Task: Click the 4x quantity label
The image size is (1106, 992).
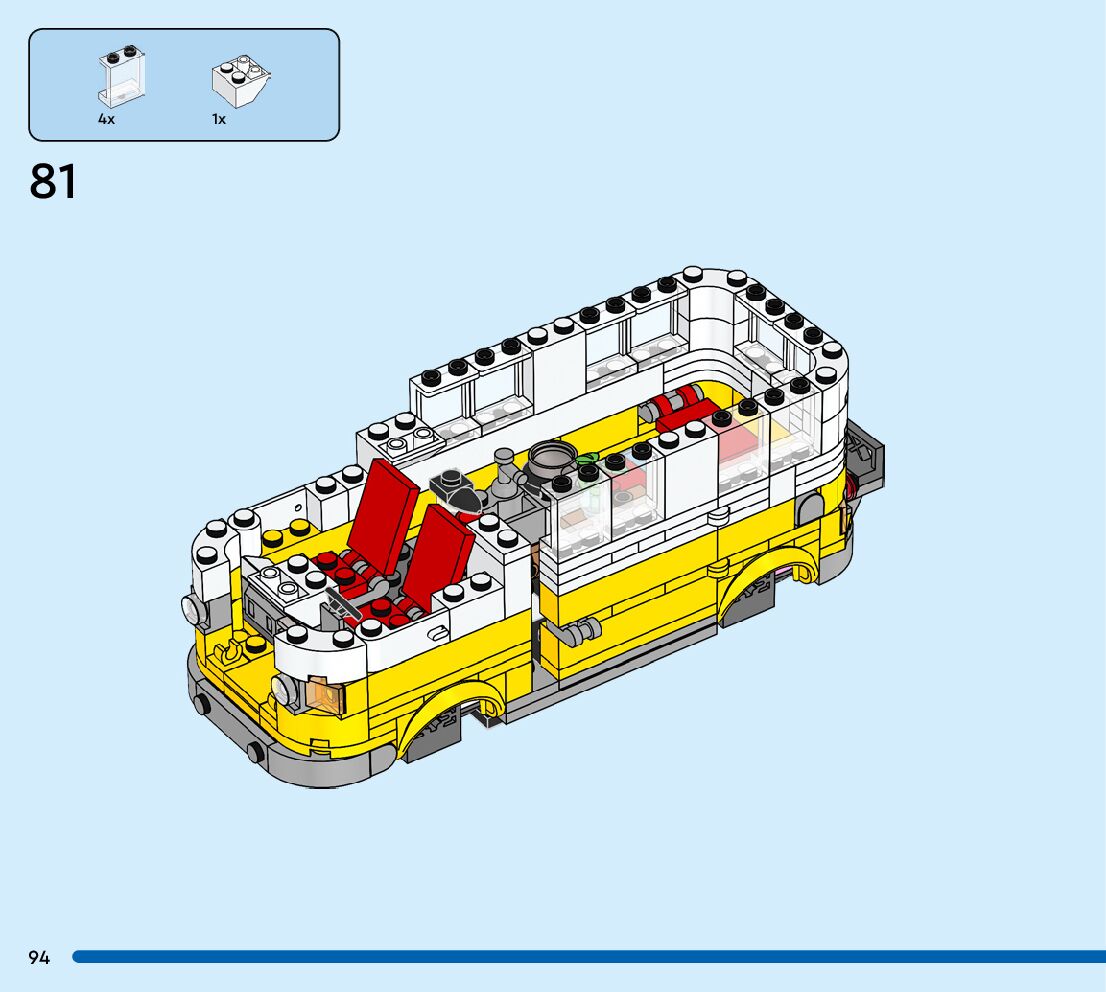Action: coord(106,119)
